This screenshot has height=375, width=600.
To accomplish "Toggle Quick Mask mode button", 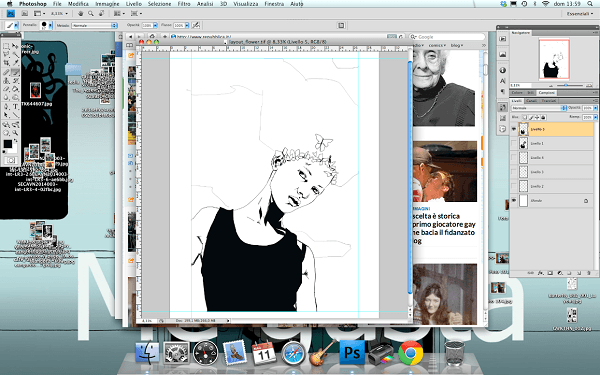I will point(10,160).
